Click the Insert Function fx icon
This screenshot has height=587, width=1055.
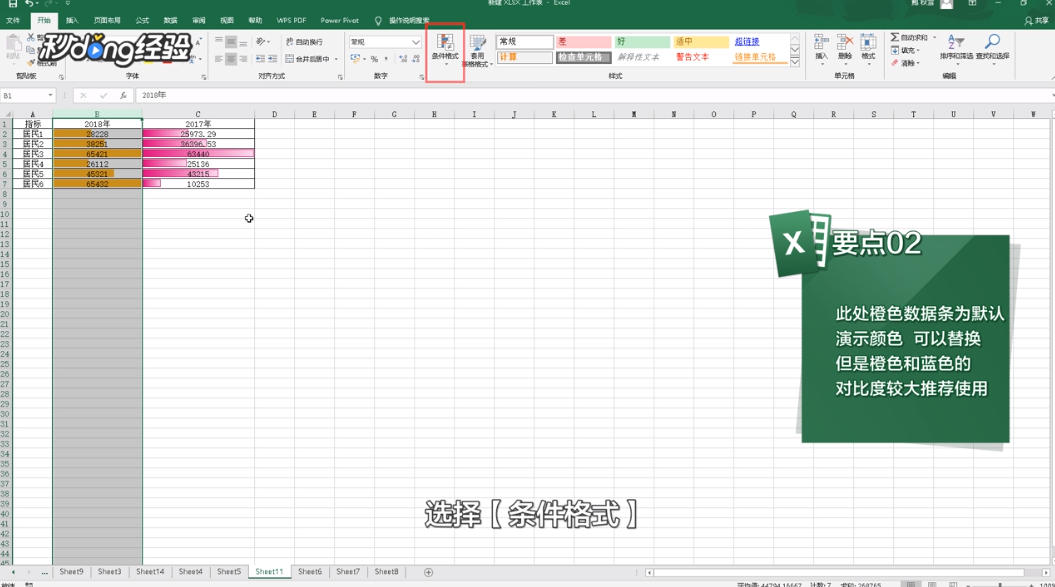tap(123, 96)
